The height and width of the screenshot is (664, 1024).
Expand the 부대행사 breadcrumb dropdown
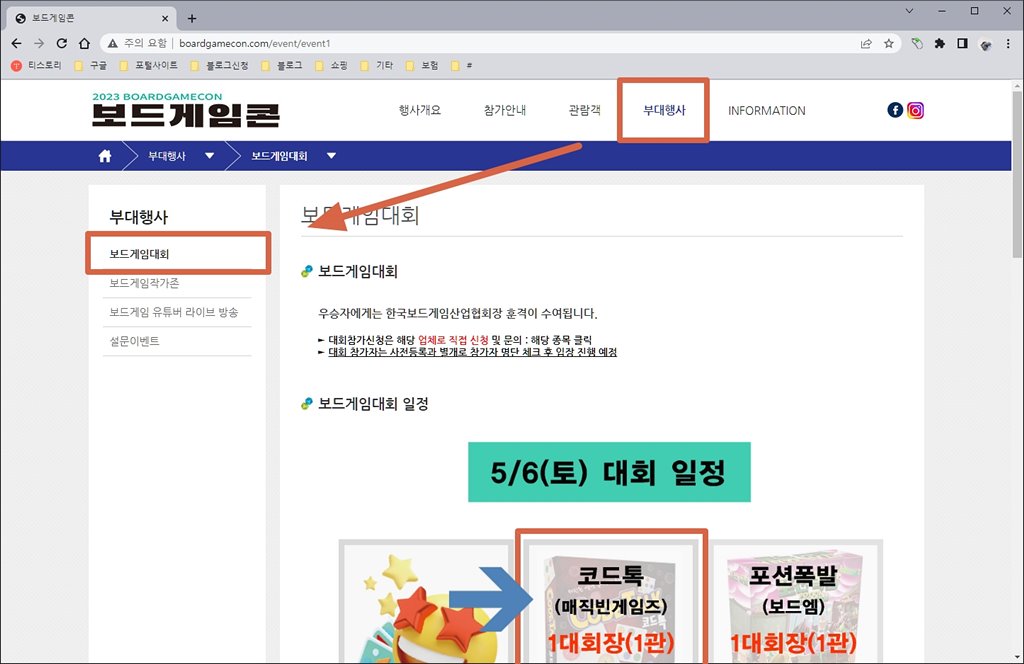pos(209,156)
